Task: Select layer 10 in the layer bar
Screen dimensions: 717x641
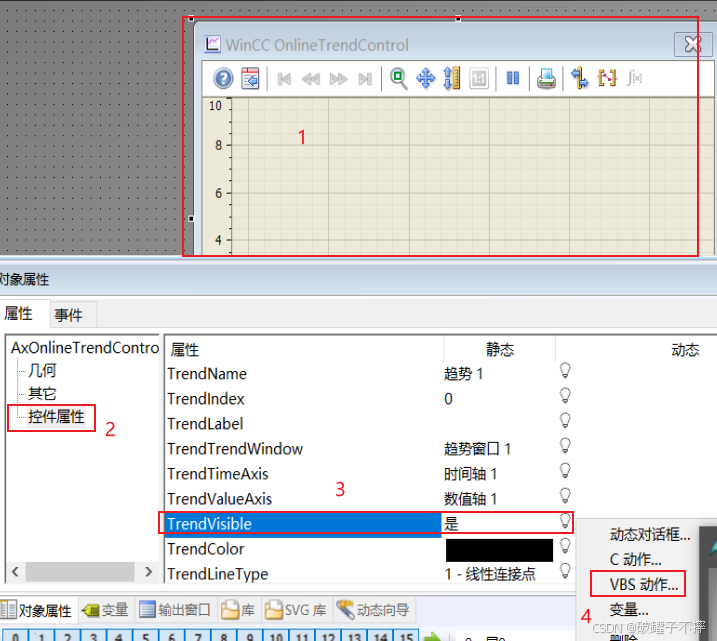Action: tap(276, 636)
